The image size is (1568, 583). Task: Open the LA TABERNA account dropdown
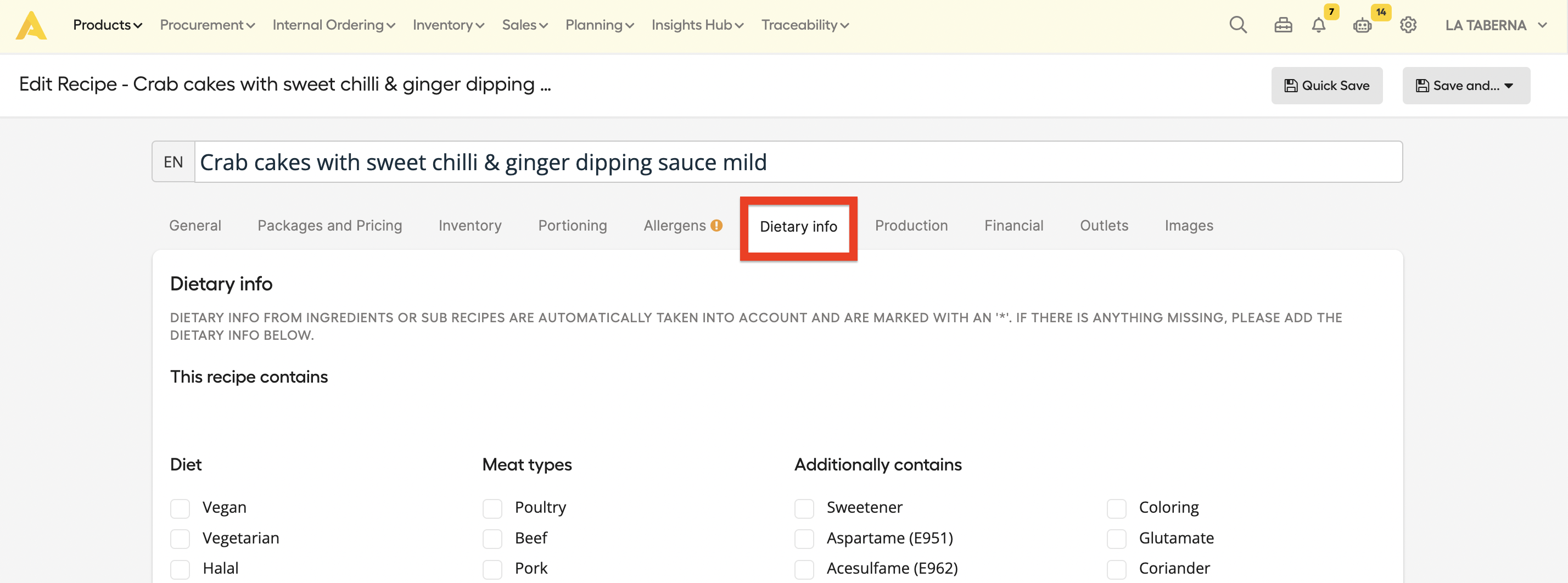[x=1496, y=25]
